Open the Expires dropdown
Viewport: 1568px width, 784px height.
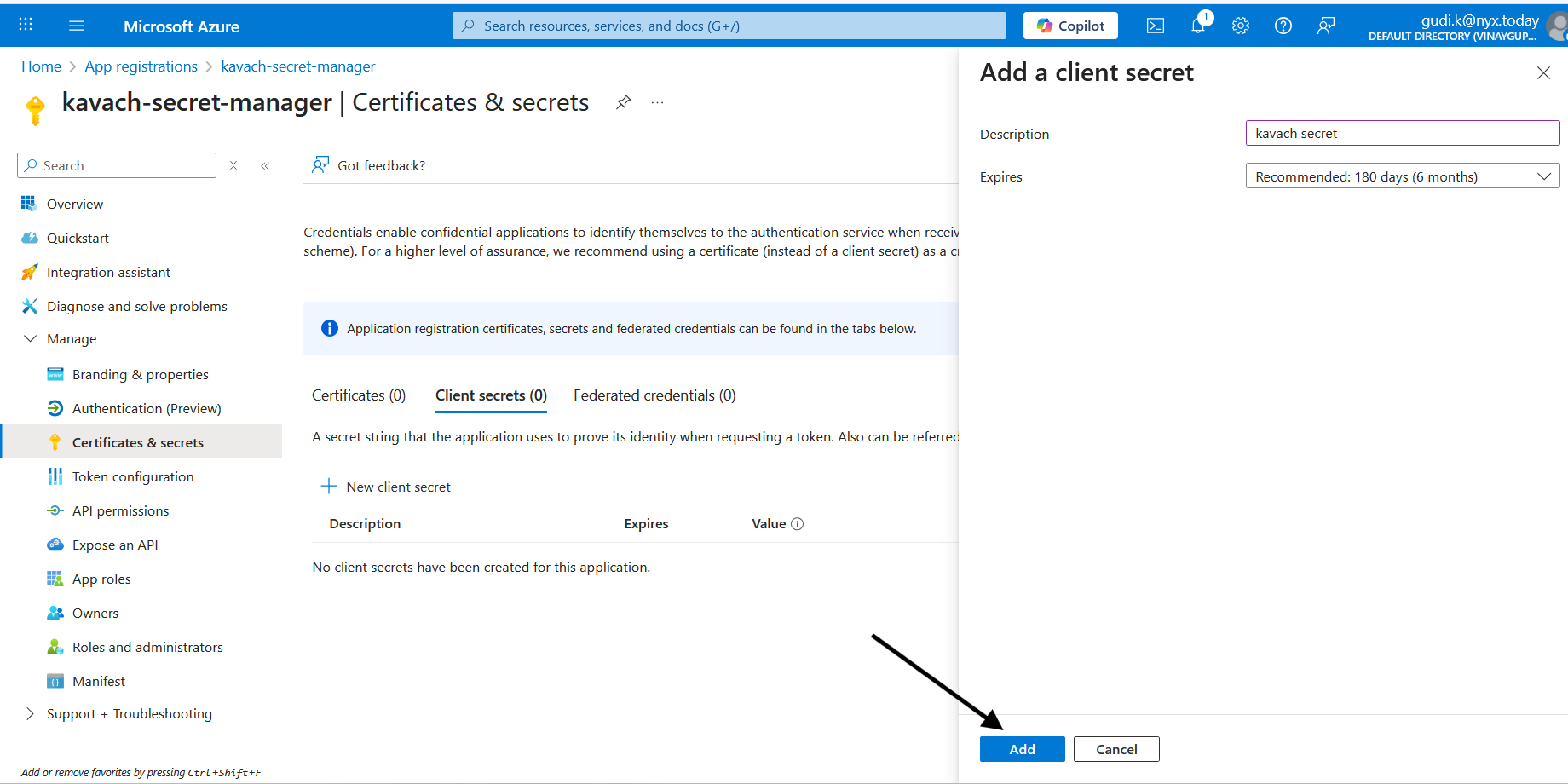pyautogui.click(x=1403, y=176)
